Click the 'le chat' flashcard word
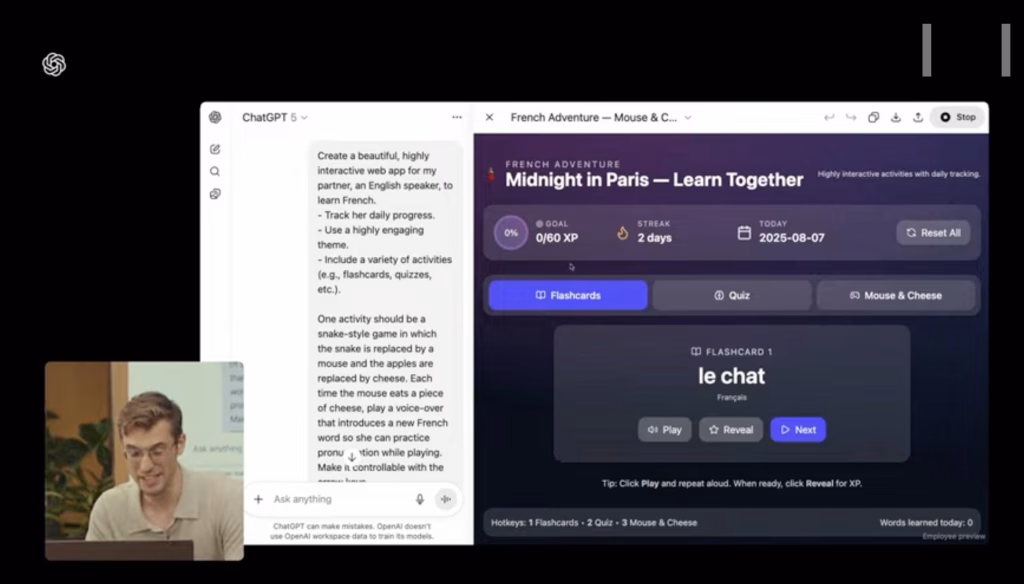Screen dimensions: 1024x584 [731, 376]
